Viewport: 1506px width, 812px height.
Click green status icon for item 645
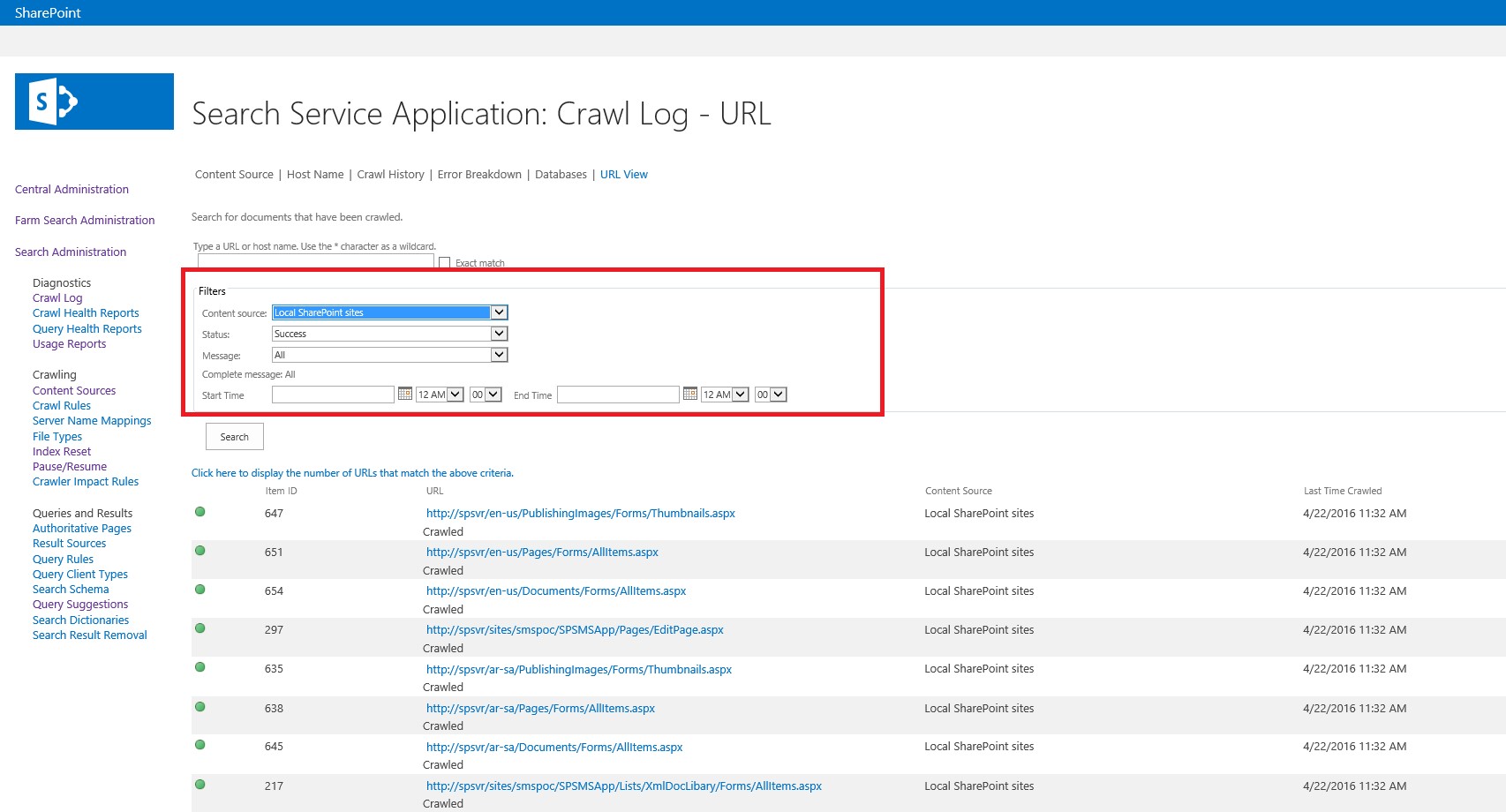[x=200, y=745]
